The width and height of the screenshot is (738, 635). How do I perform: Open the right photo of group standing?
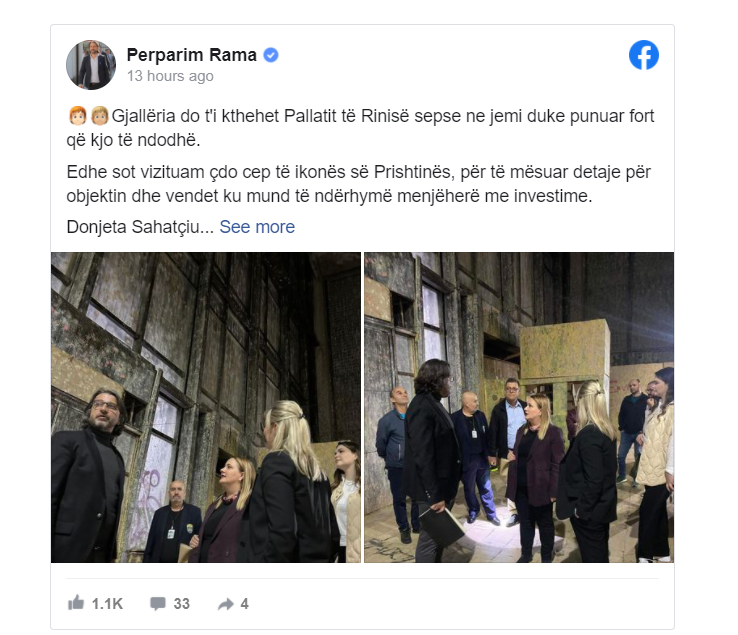(x=519, y=407)
